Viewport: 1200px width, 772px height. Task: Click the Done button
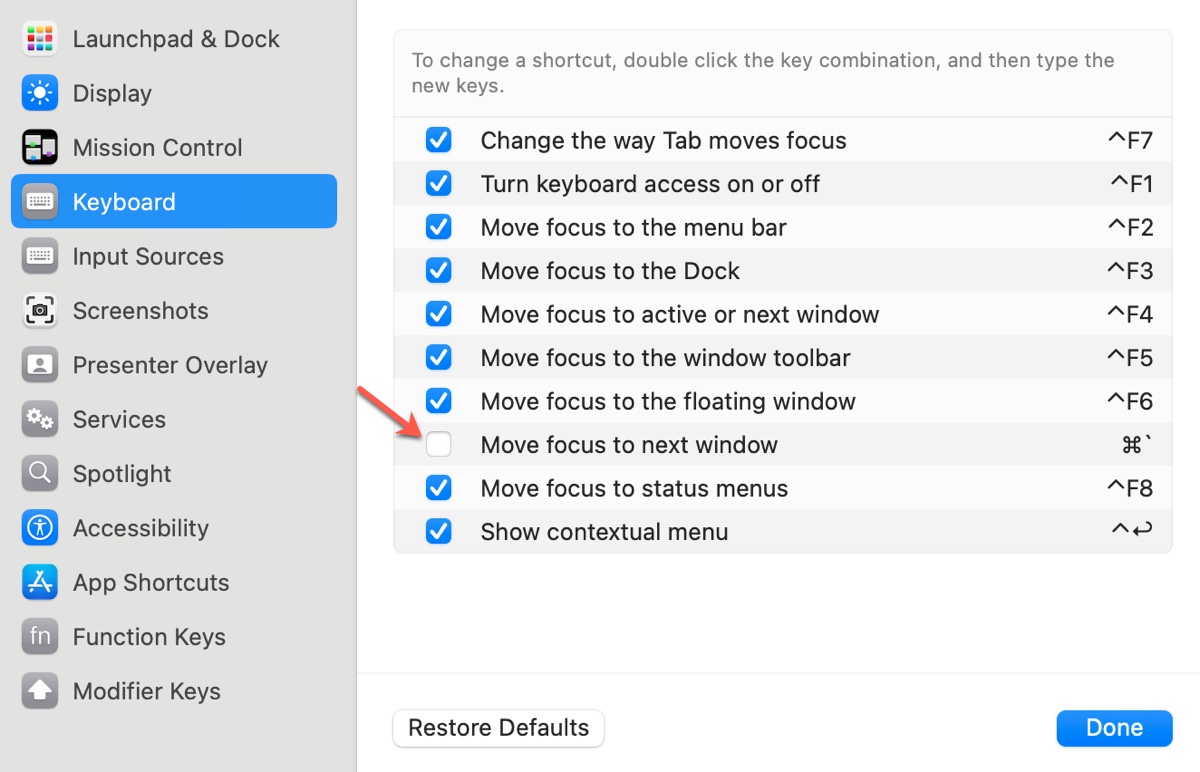pos(1114,728)
